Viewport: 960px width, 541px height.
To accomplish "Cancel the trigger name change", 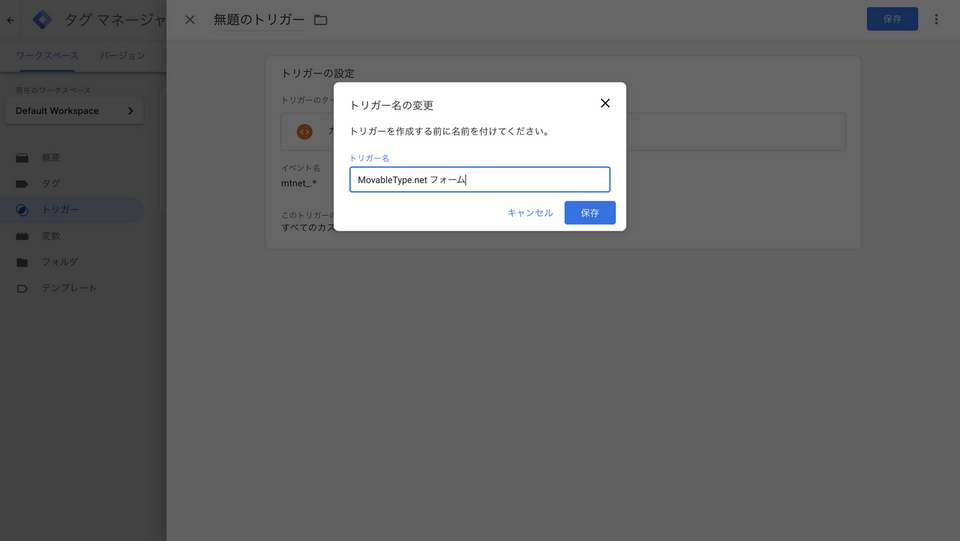I will click(530, 213).
